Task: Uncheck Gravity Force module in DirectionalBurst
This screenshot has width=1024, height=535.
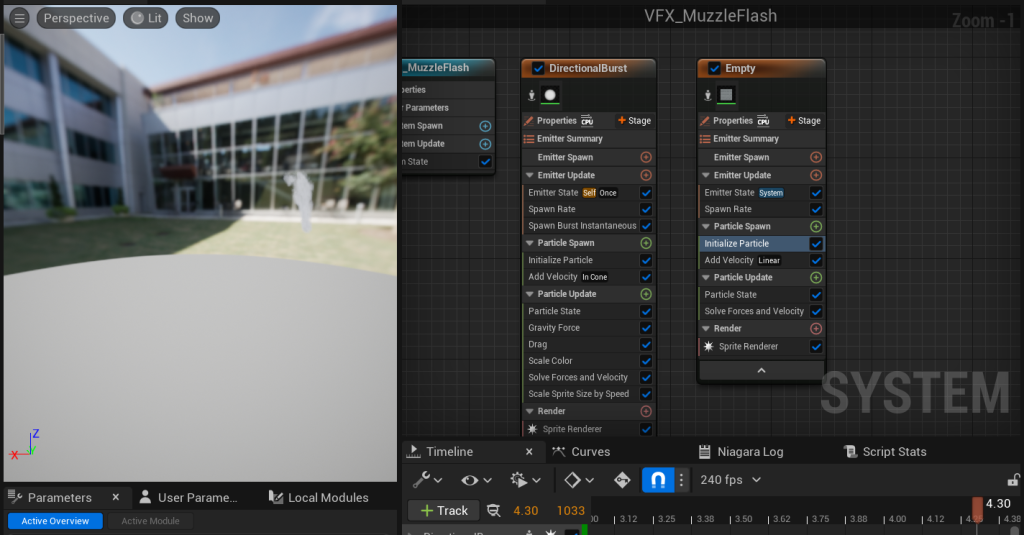Action: coord(645,328)
